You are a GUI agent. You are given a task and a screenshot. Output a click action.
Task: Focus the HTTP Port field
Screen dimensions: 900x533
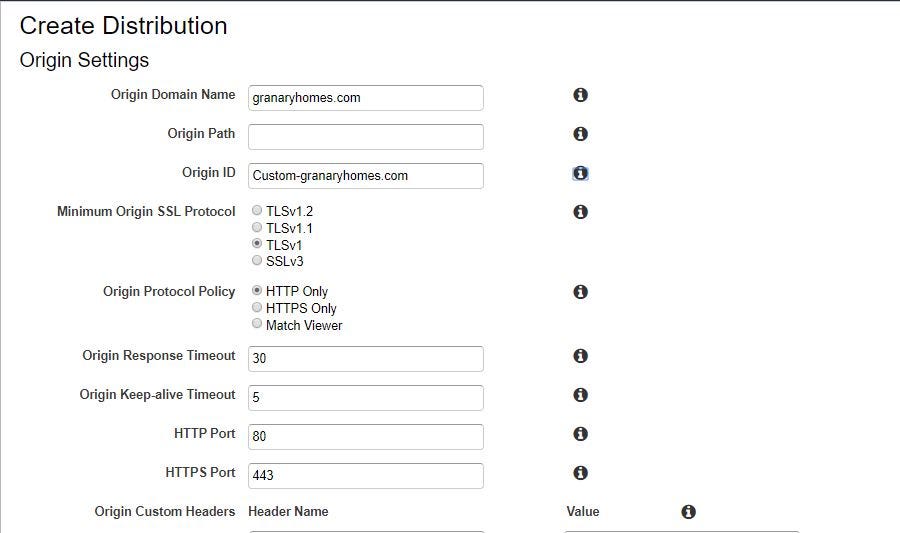366,437
